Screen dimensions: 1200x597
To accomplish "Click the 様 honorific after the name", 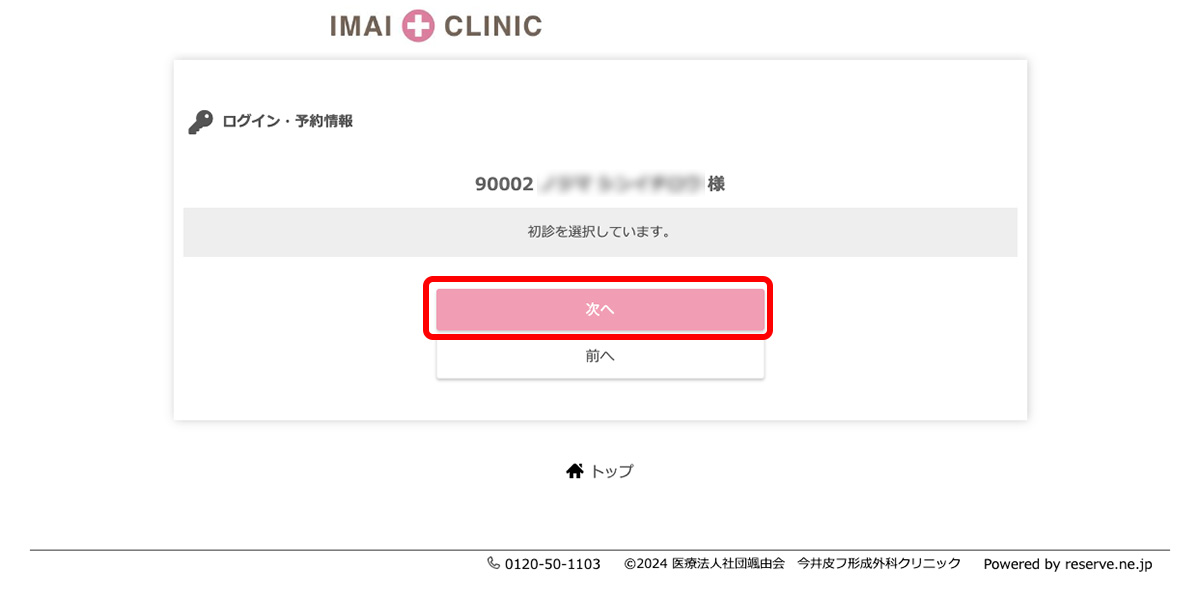I will (x=716, y=184).
